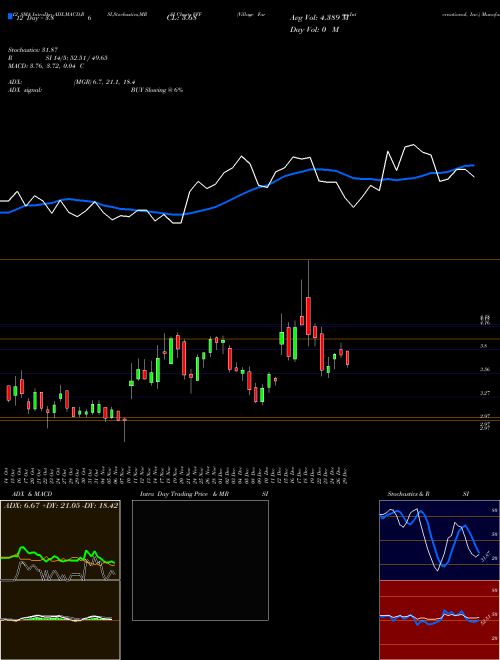Screen dimensions: 500x660
Task: Click the blue SMA legend square
Action: click(10, 17)
